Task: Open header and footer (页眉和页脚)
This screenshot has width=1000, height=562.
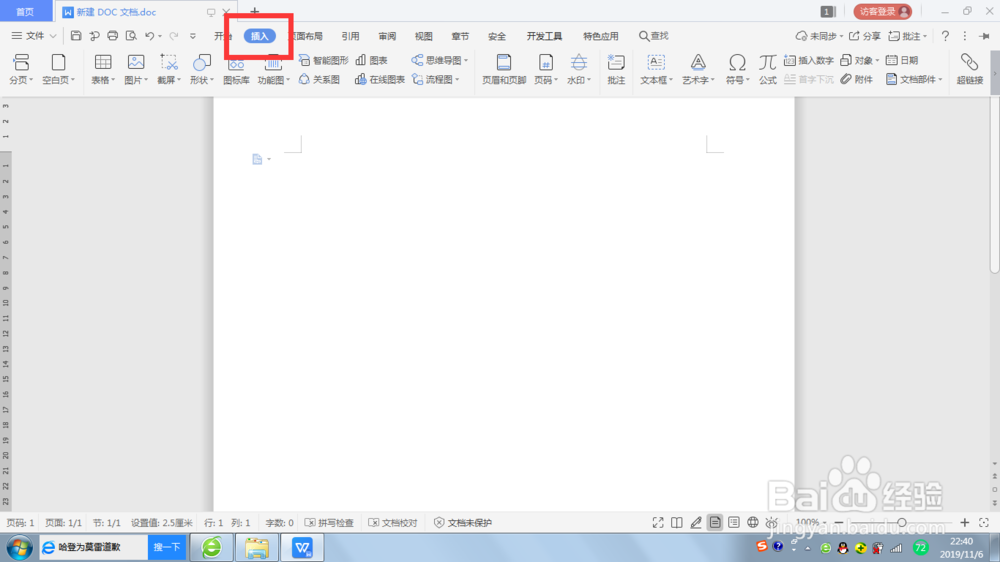Action: [x=504, y=69]
